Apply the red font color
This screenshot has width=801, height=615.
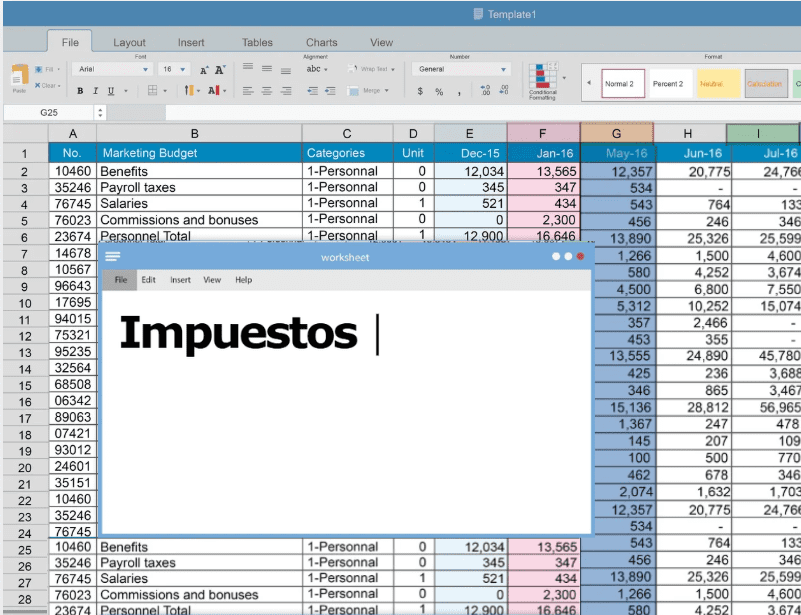tap(214, 91)
